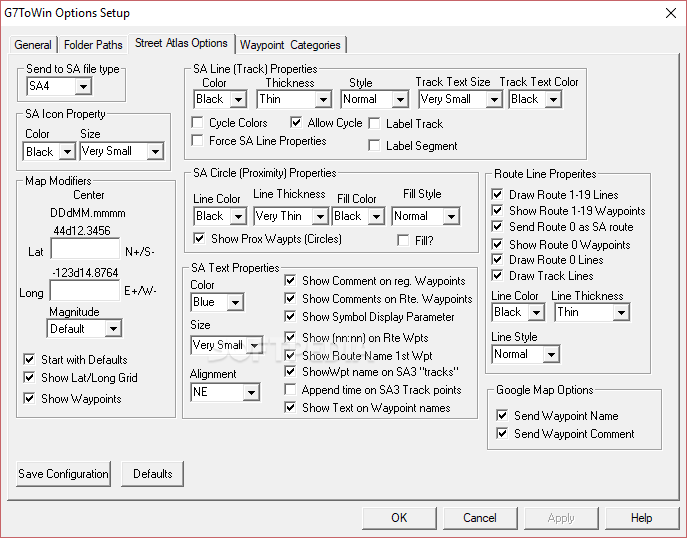The height and width of the screenshot is (538, 687).
Task: Toggle Show Lat/Long Grid checkbox
Action: point(29,378)
